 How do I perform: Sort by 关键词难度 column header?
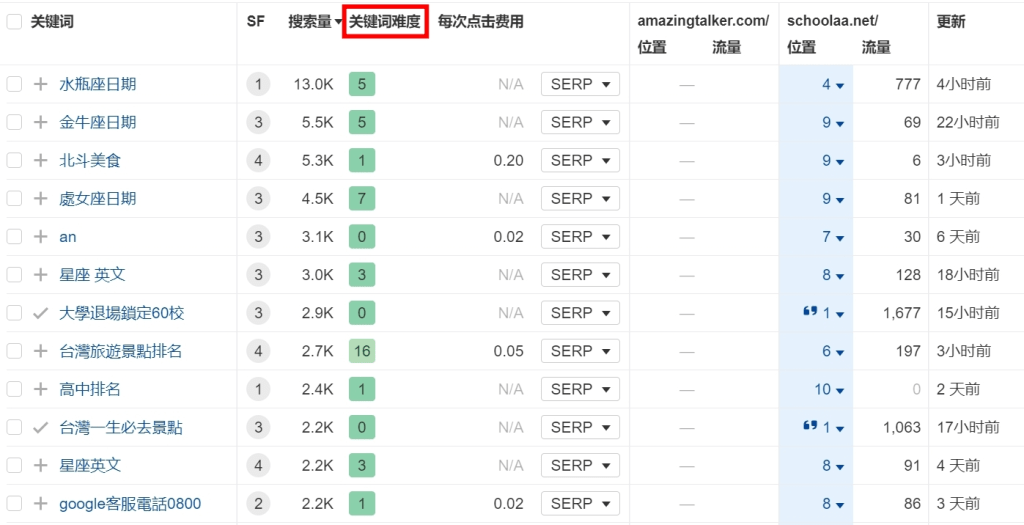[x=385, y=22]
